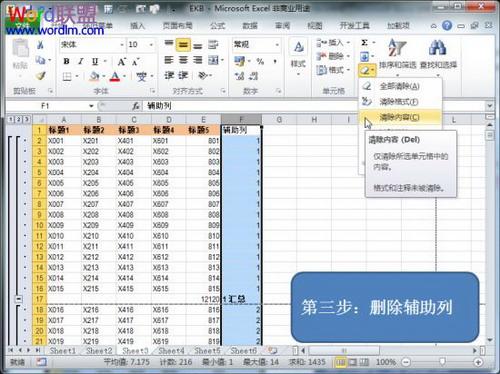
Task: Click the Wrap Text icon
Action: click(213, 45)
